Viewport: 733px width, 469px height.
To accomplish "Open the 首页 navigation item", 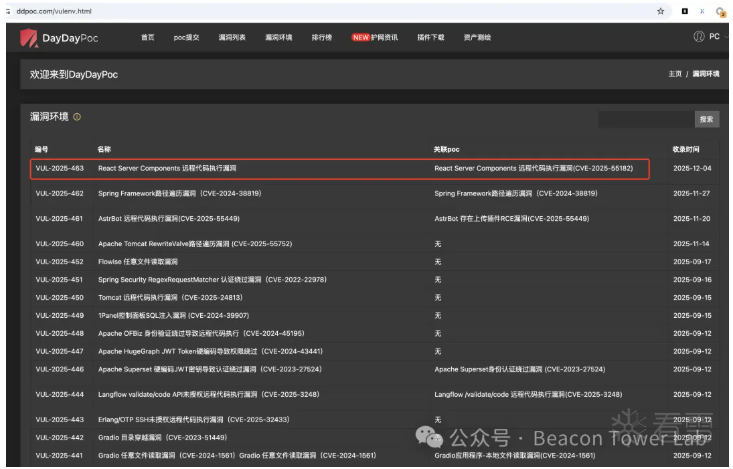I will [148, 37].
